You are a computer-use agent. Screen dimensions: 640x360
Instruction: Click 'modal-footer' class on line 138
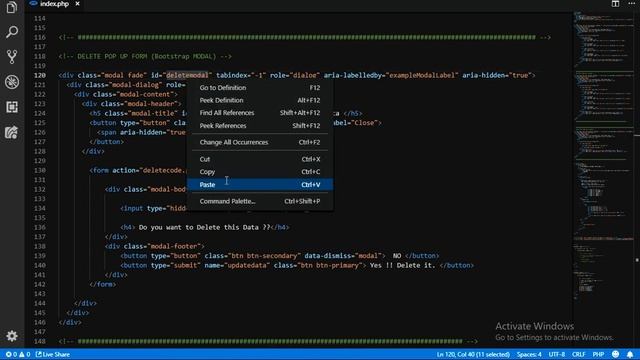174,246
